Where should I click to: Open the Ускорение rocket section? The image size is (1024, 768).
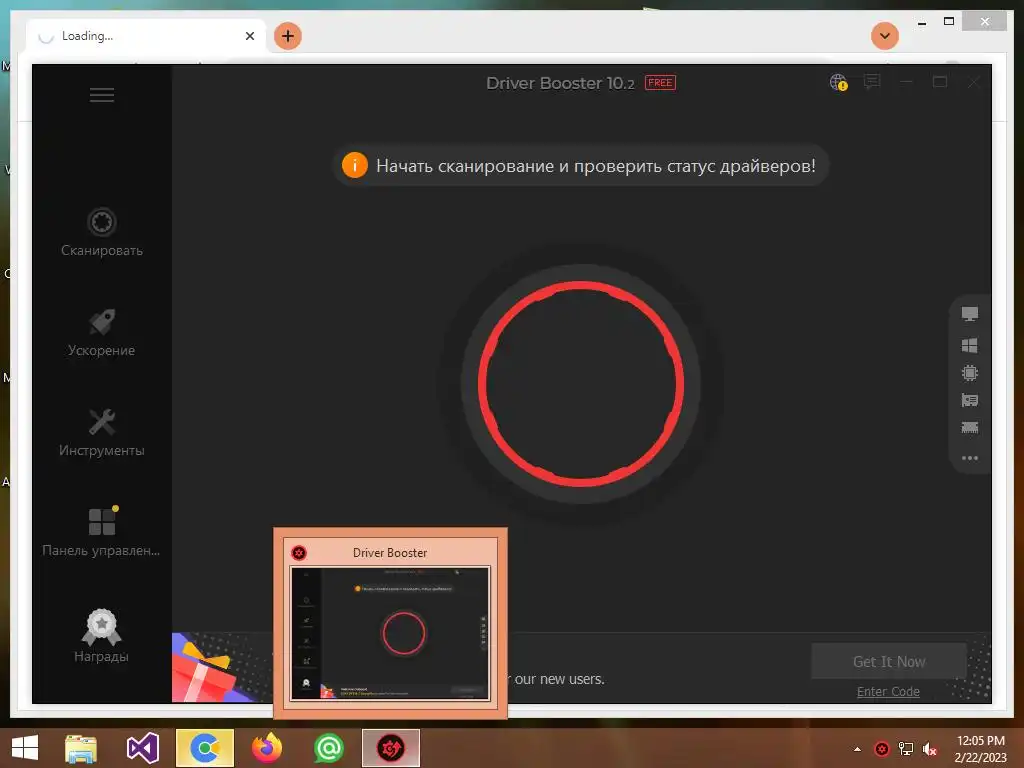[x=102, y=333]
